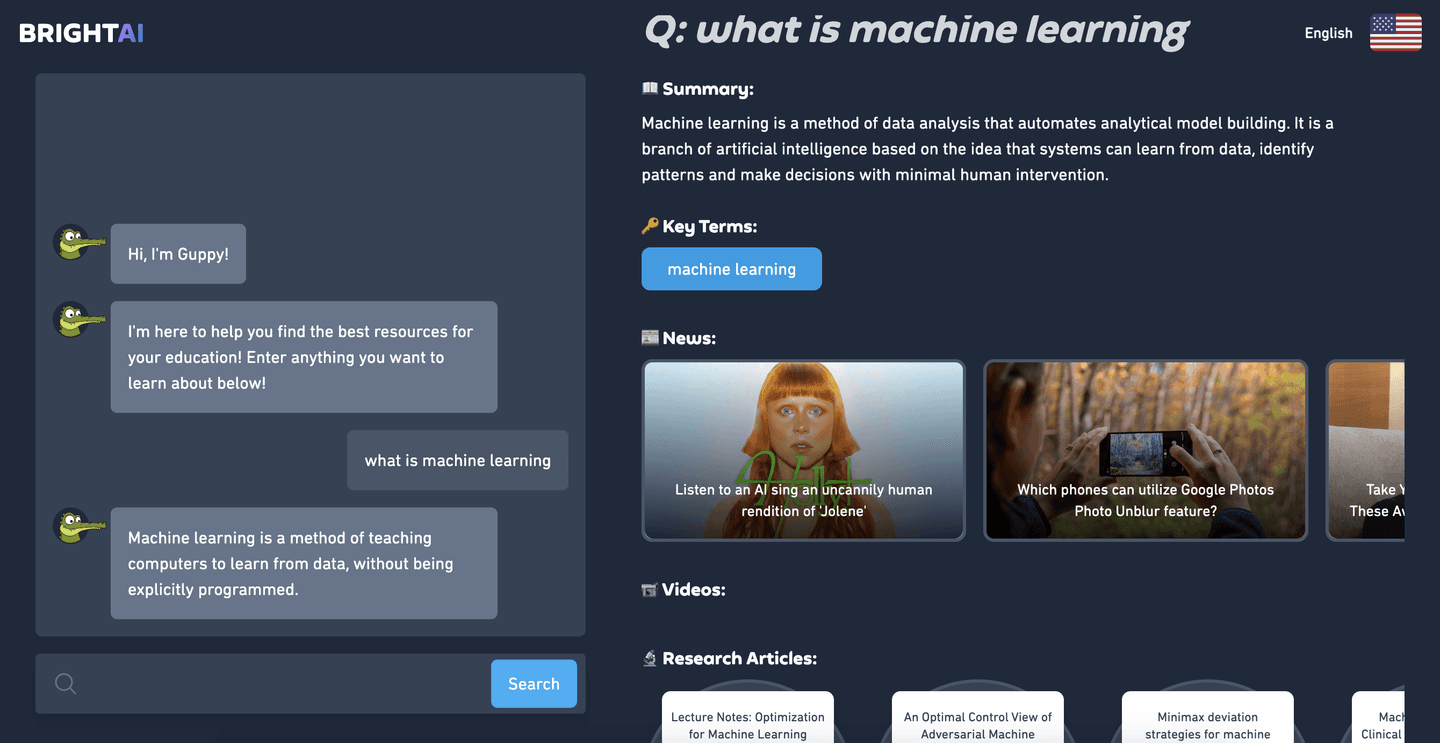This screenshot has width=1440, height=743.
Task: Click the book icon next to Summary
Action: pyautogui.click(x=650, y=89)
